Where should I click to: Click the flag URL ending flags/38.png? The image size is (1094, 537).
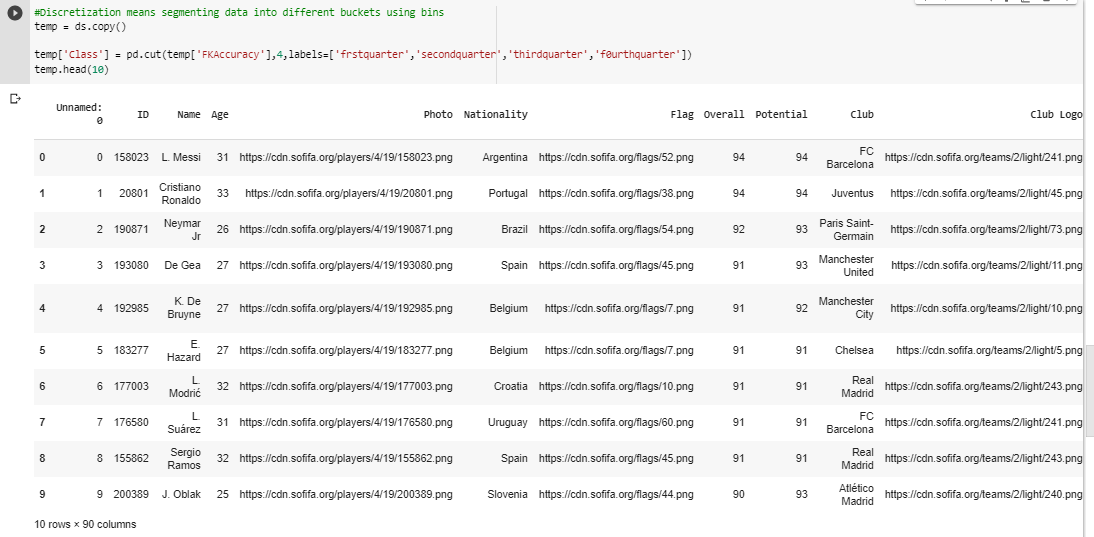pyautogui.click(x=616, y=194)
